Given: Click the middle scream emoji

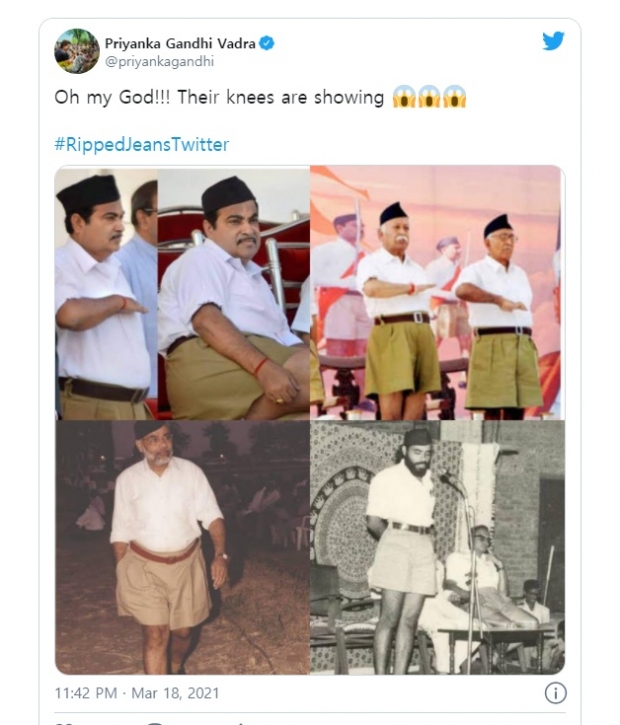Looking at the screenshot, I should click(430, 98).
